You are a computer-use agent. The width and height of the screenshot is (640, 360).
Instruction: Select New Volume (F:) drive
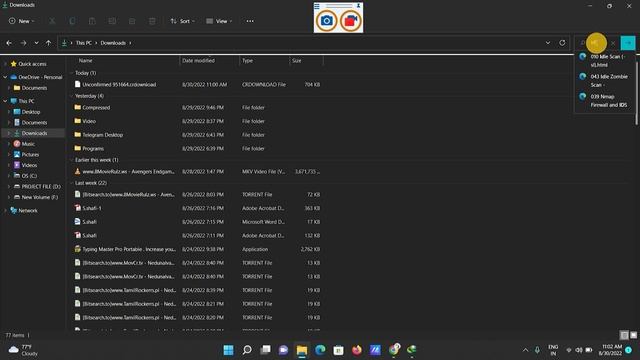point(40,197)
